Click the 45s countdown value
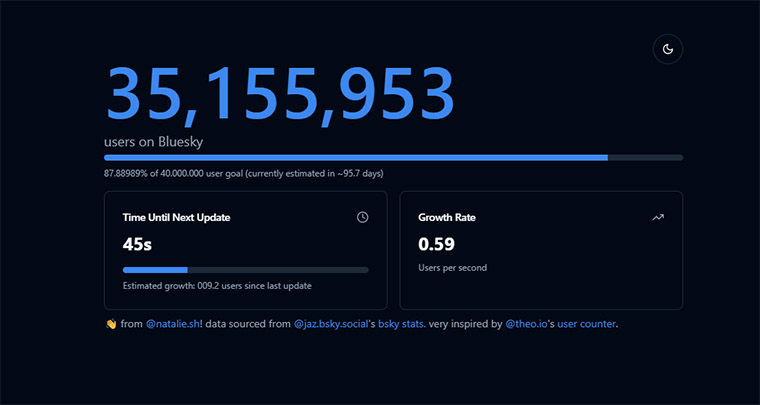 point(137,245)
